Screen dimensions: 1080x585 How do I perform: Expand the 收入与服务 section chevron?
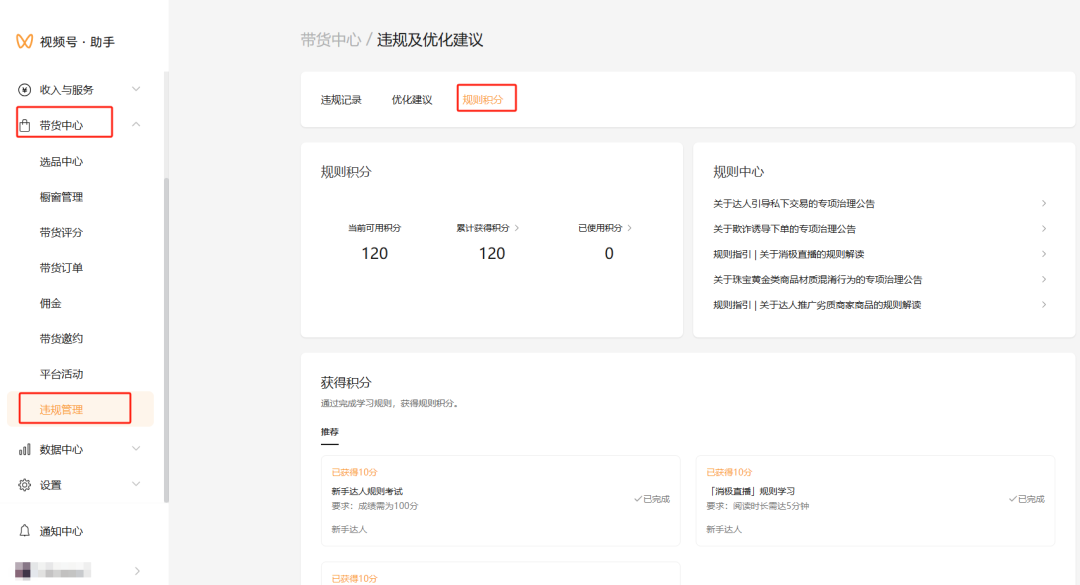pos(137,88)
